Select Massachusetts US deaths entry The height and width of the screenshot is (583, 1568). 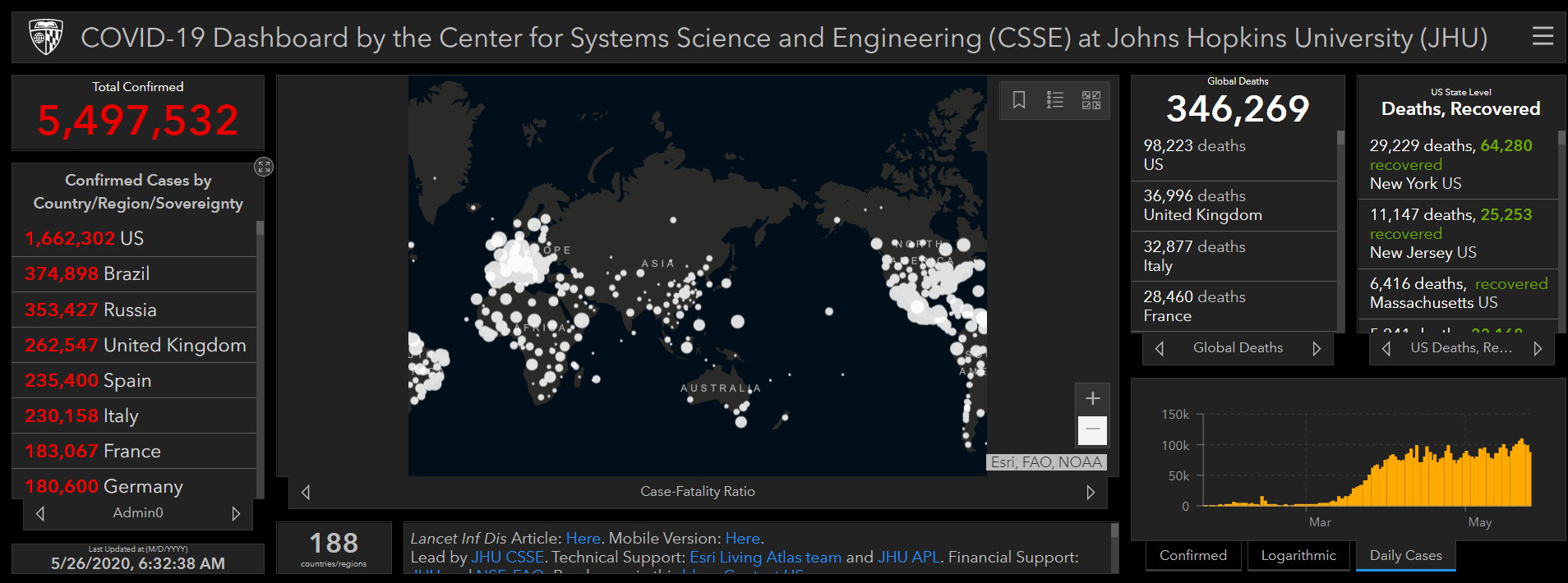click(x=1459, y=293)
